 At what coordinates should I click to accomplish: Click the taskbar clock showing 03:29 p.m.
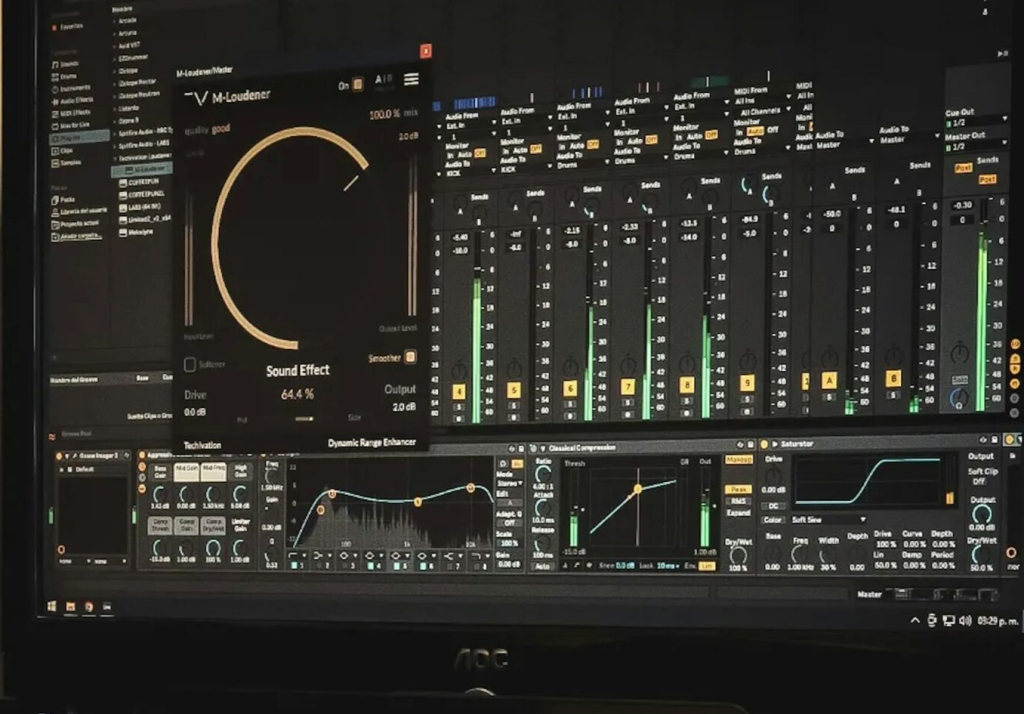(997, 621)
